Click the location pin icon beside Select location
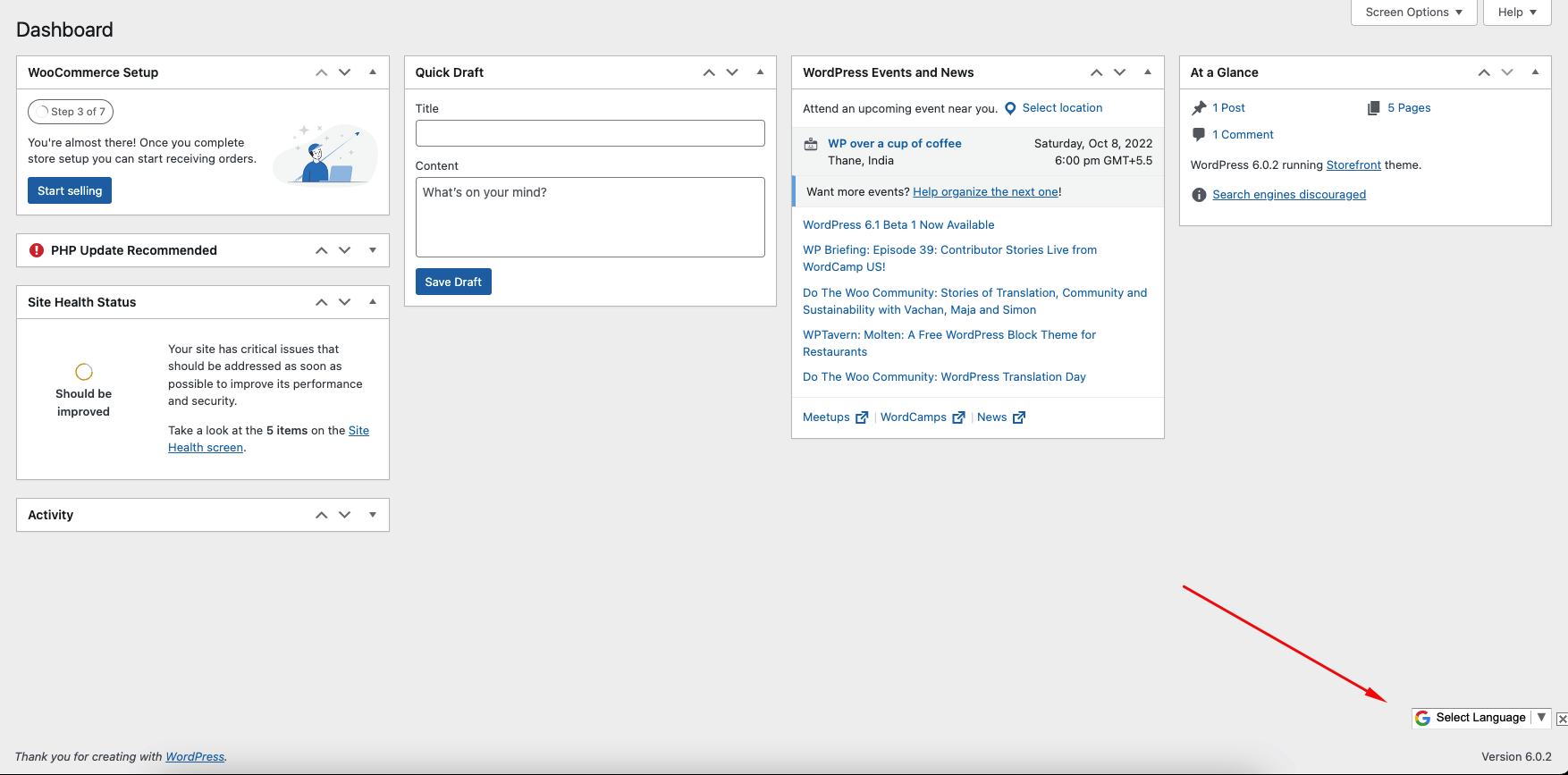This screenshot has height=775, width=1568. (1010, 108)
